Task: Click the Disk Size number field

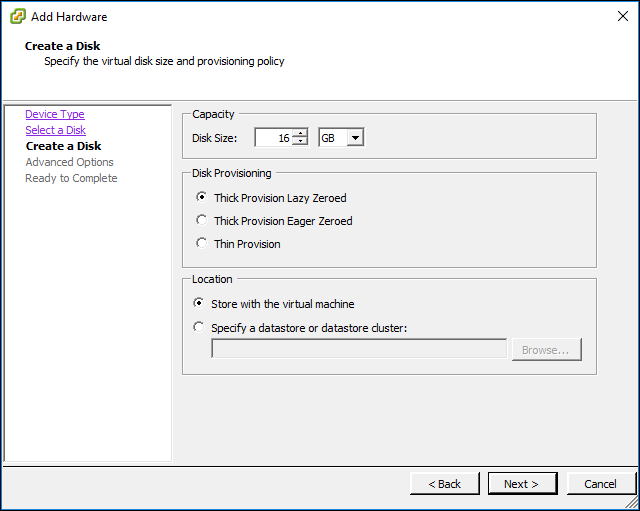Action: pyautogui.click(x=274, y=138)
